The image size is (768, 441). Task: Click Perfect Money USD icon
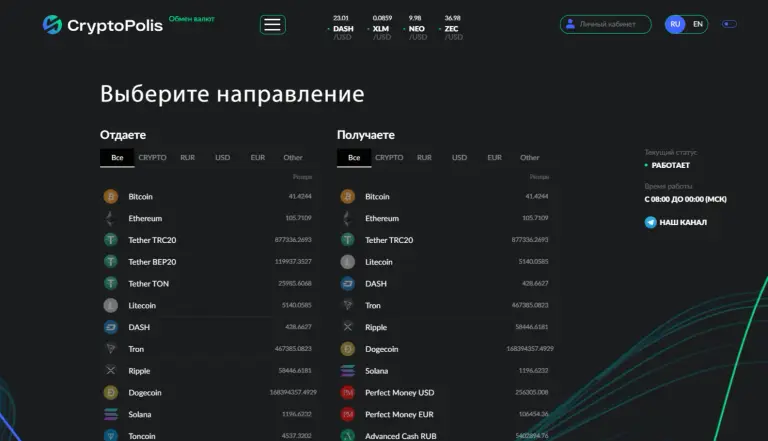(348, 392)
